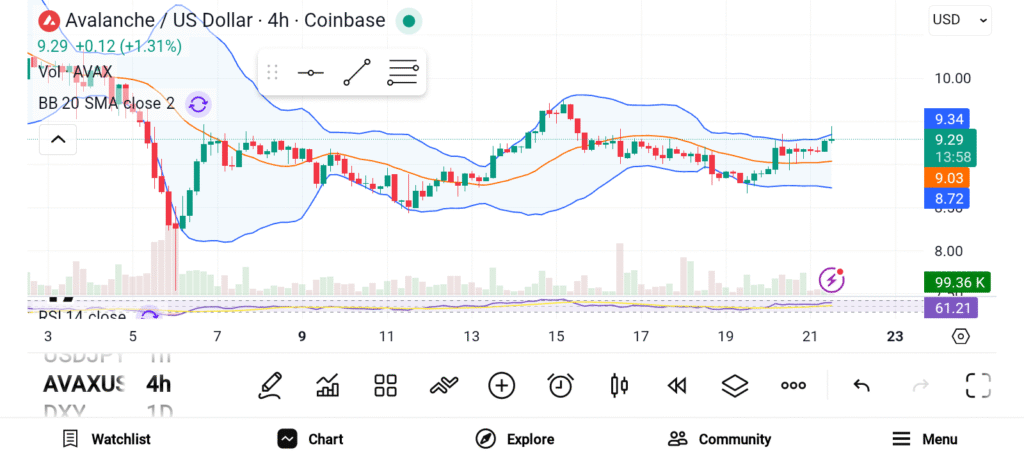
Task: Add a symbol with the plus icon
Action: click(x=501, y=385)
